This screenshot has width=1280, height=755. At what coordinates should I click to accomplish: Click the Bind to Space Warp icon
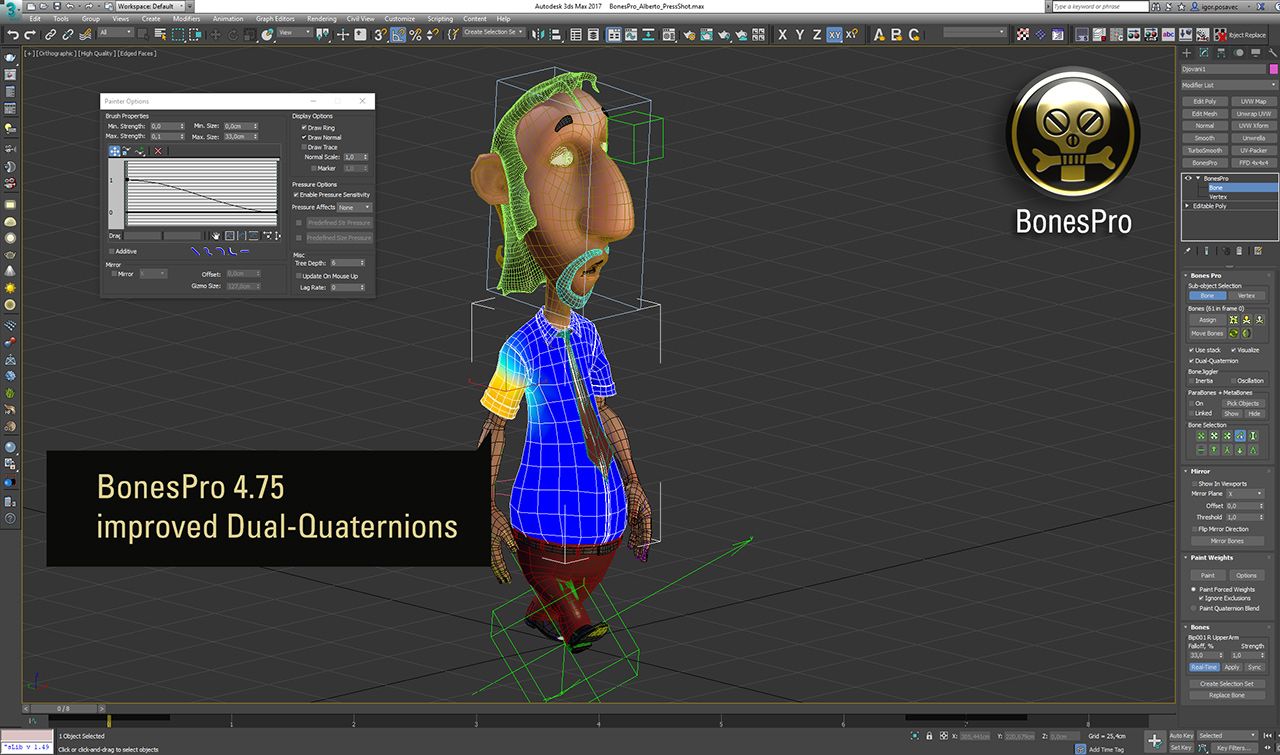pyautogui.click(x=84, y=34)
